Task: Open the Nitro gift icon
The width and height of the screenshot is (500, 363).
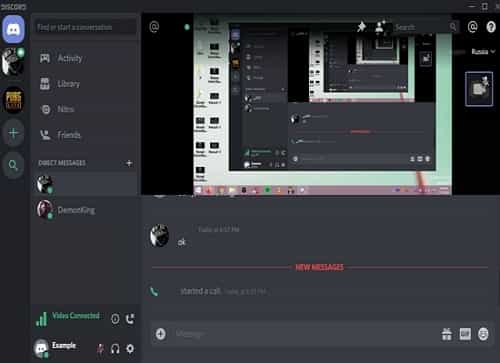Action: click(447, 334)
